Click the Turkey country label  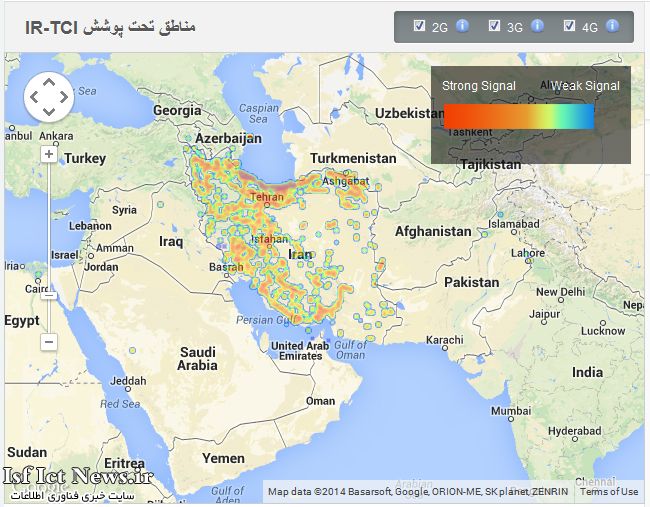[x=85, y=158]
